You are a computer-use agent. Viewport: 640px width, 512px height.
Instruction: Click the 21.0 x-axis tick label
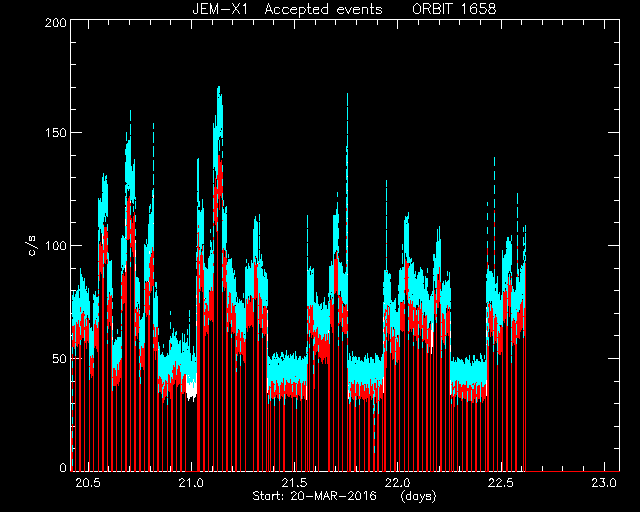[191, 483]
